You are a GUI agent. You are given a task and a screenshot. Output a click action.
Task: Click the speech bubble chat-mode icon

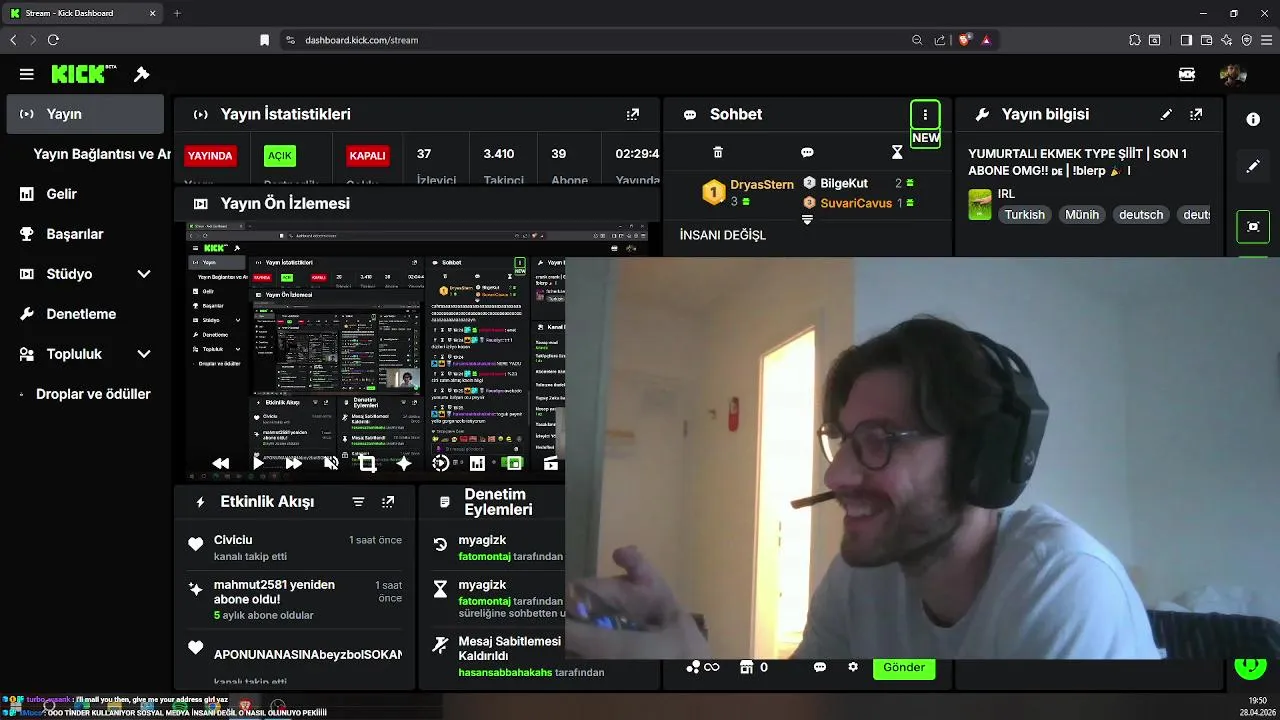807,152
